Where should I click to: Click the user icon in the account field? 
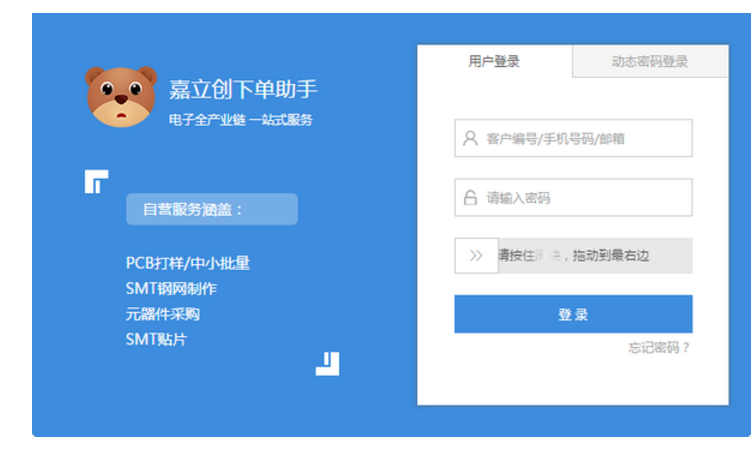point(470,139)
